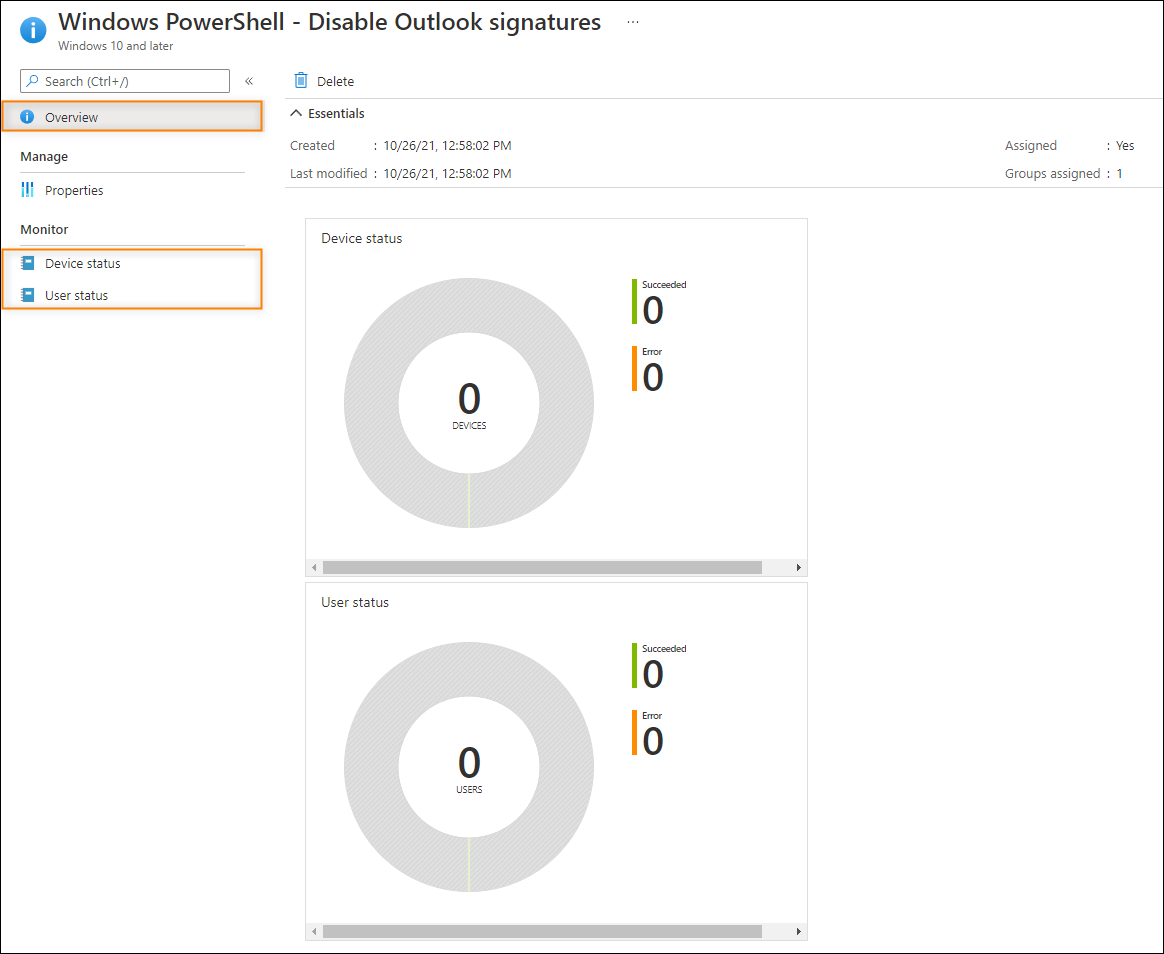This screenshot has height=954, width=1164.
Task: Click right arrow of User status scrollbar
Action: point(799,931)
